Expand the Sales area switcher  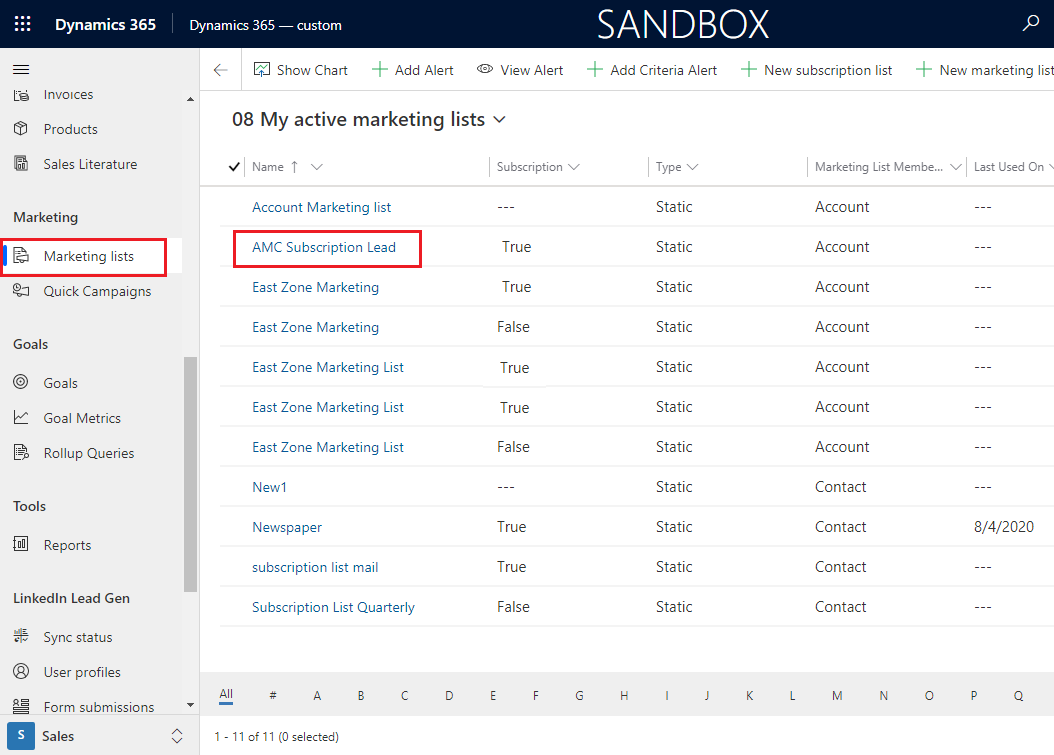click(177, 736)
